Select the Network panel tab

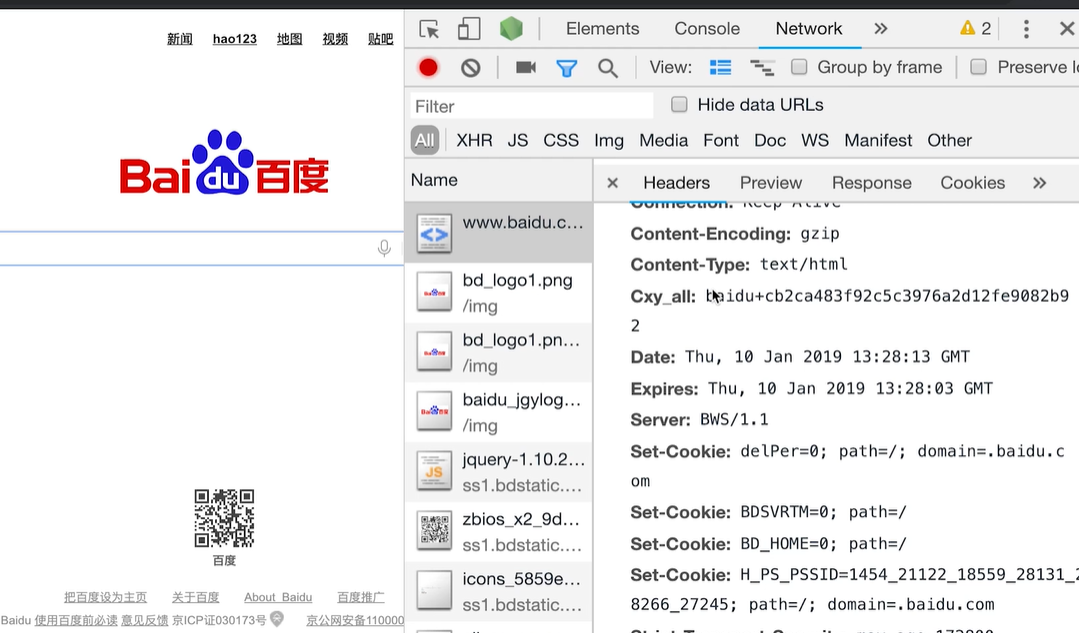(x=809, y=29)
